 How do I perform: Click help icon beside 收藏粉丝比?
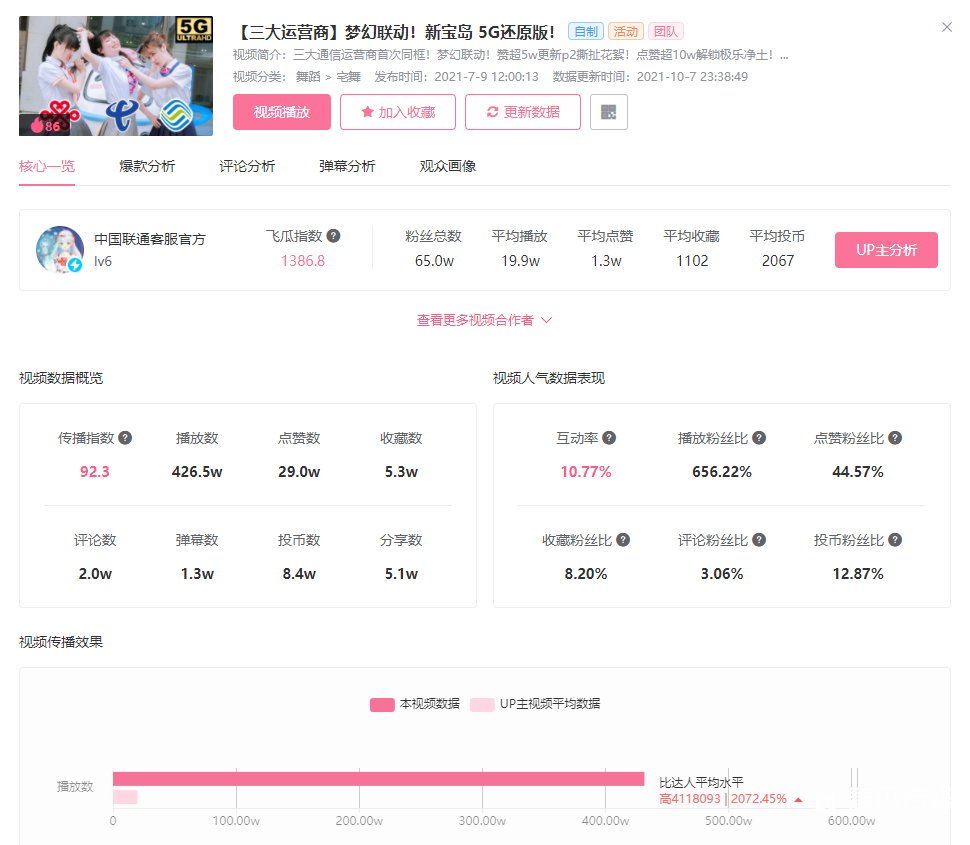[623, 540]
